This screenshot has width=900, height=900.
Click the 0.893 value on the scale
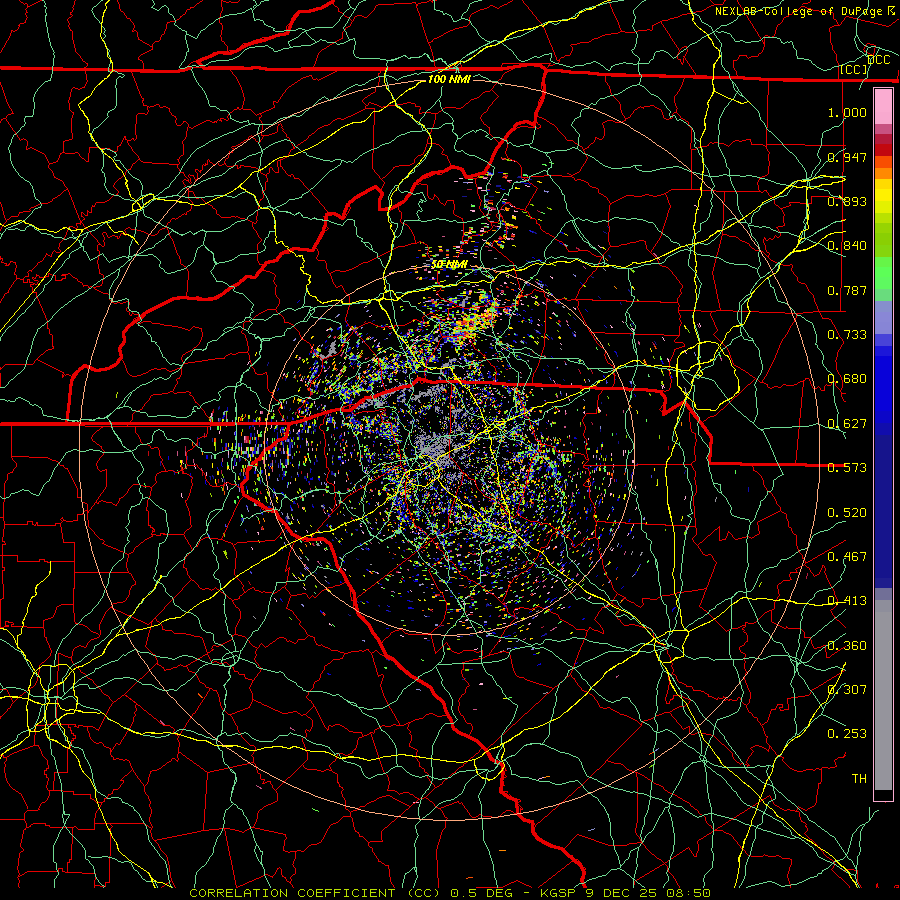[847, 201]
